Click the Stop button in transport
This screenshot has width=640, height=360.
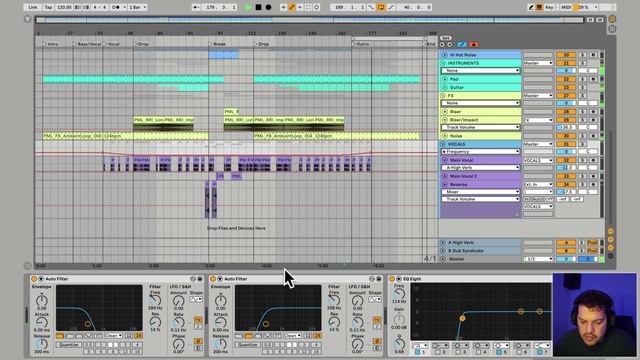pos(258,7)
